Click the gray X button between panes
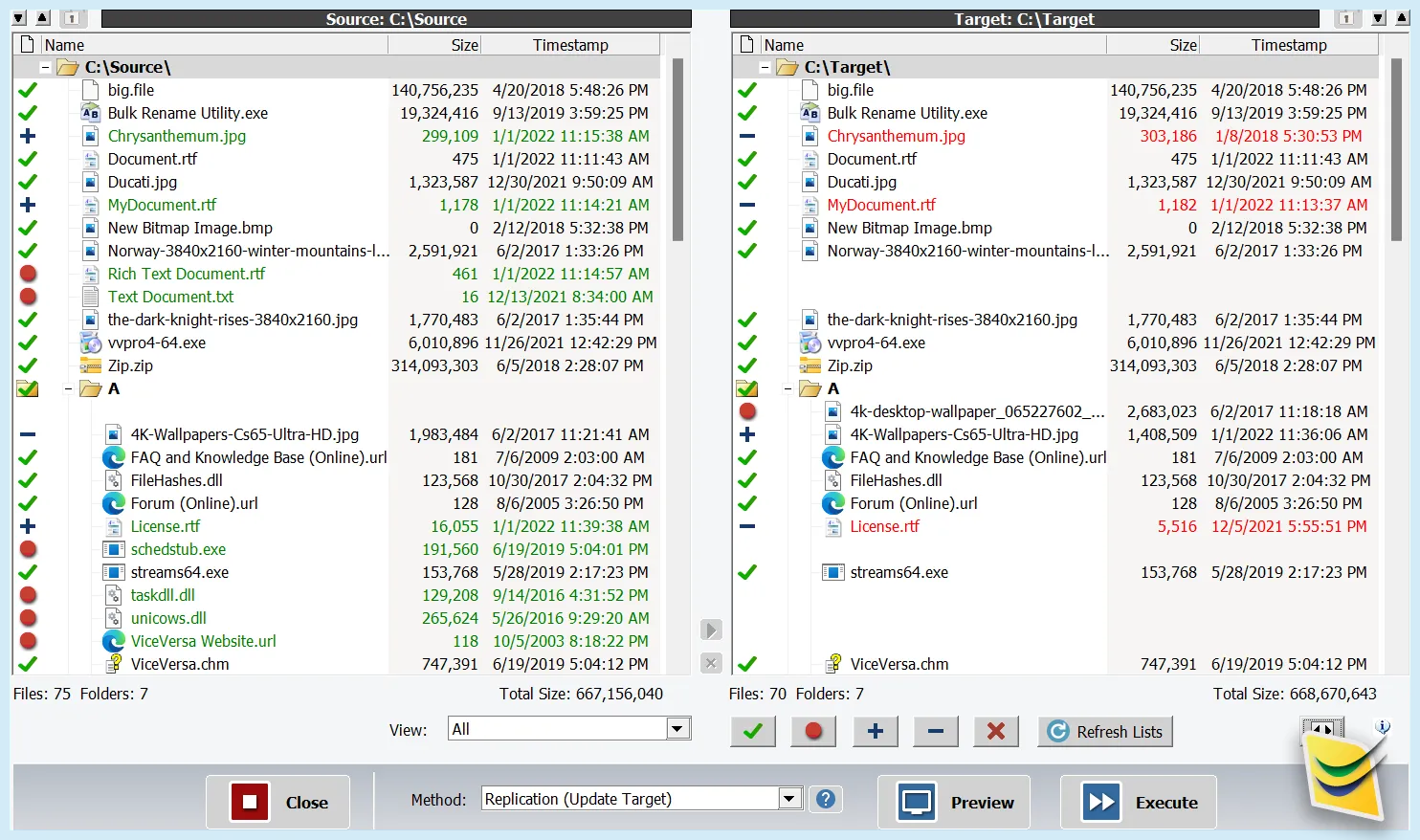 pos(710,662)
